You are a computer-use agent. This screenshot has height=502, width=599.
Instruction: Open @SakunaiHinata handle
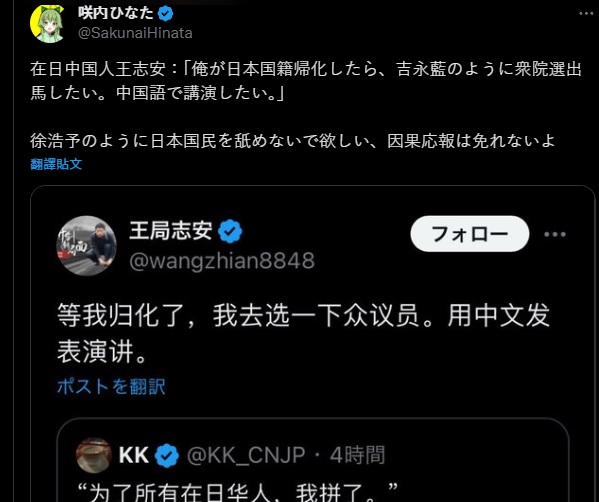[135, 33]
